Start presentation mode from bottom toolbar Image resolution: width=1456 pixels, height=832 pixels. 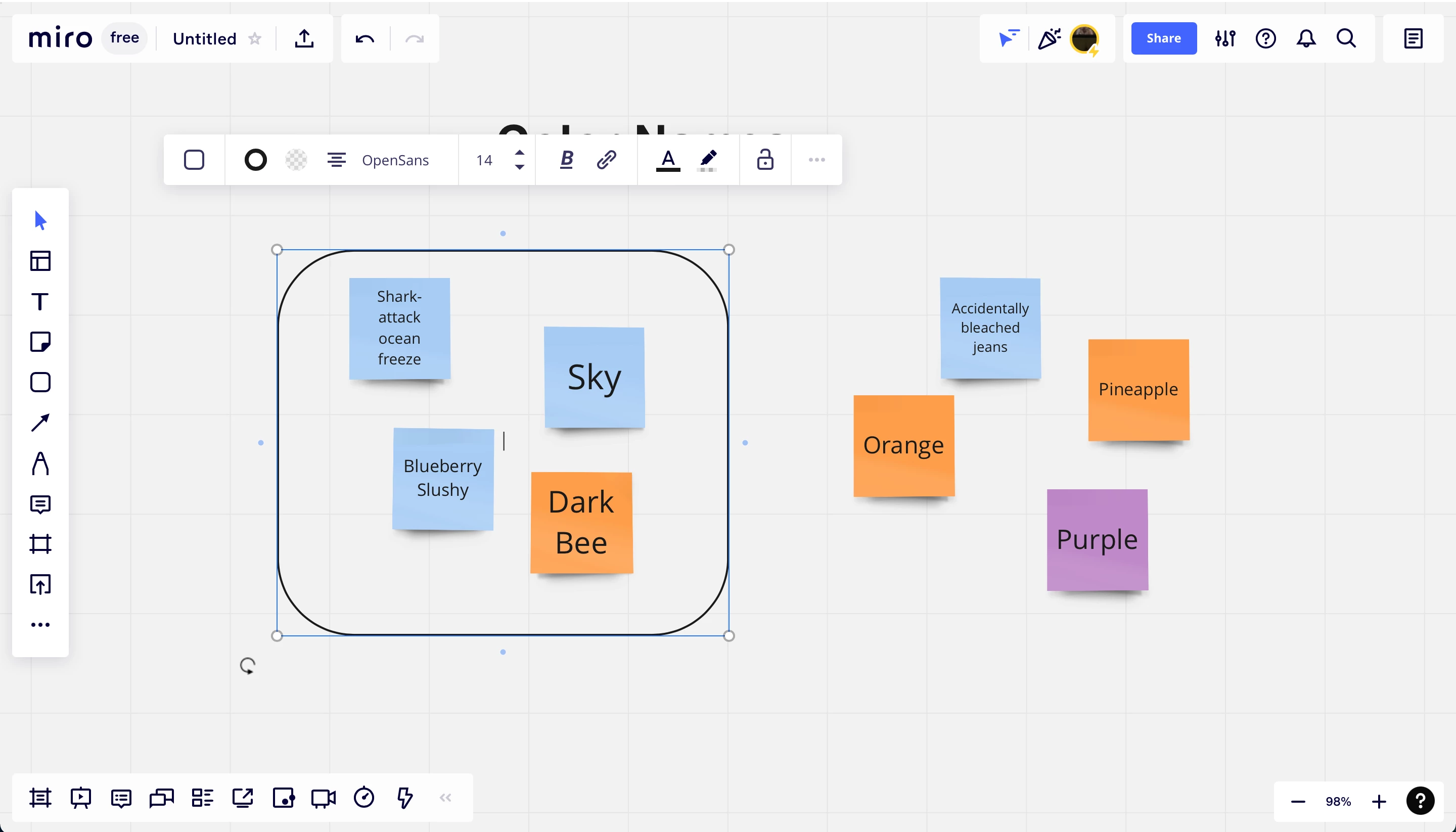(80, 798)
